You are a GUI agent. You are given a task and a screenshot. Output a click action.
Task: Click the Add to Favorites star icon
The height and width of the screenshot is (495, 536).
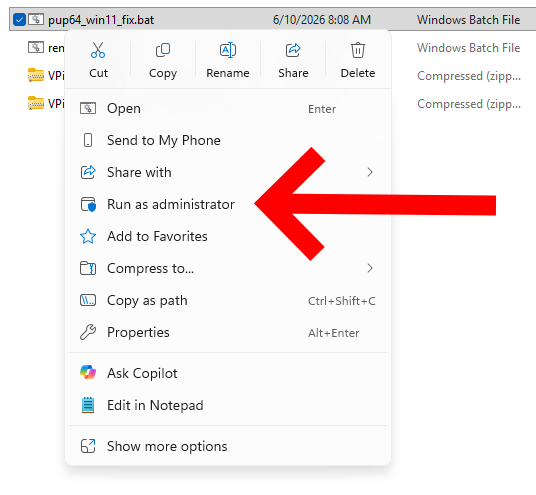tap(88, 236)
